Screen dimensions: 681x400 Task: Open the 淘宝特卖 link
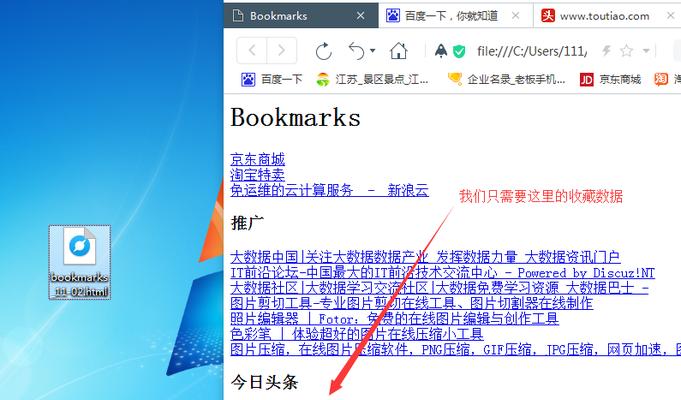(x=258, y=175)
